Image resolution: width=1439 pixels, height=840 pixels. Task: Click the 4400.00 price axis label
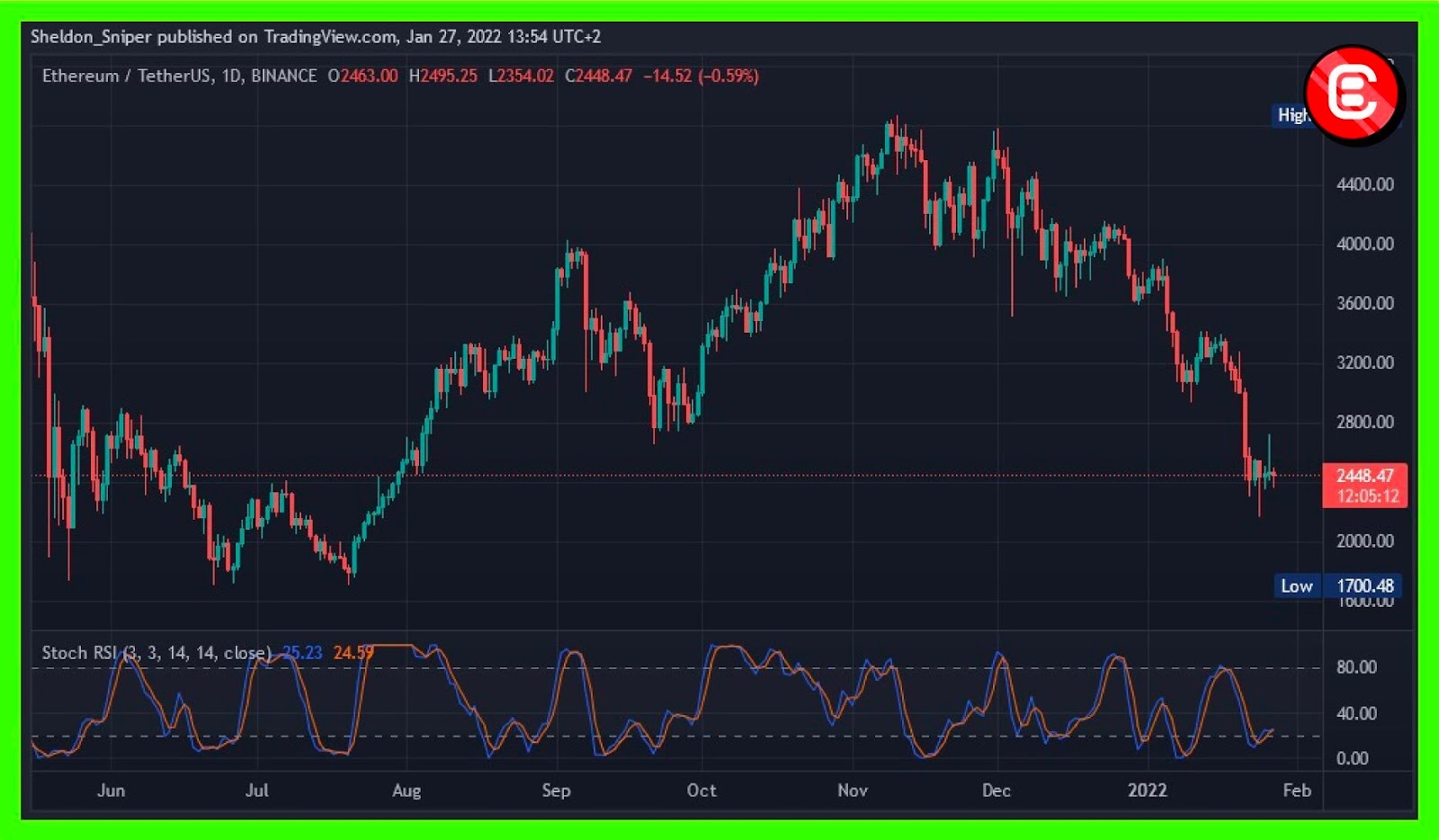(x=1364, y=184)
